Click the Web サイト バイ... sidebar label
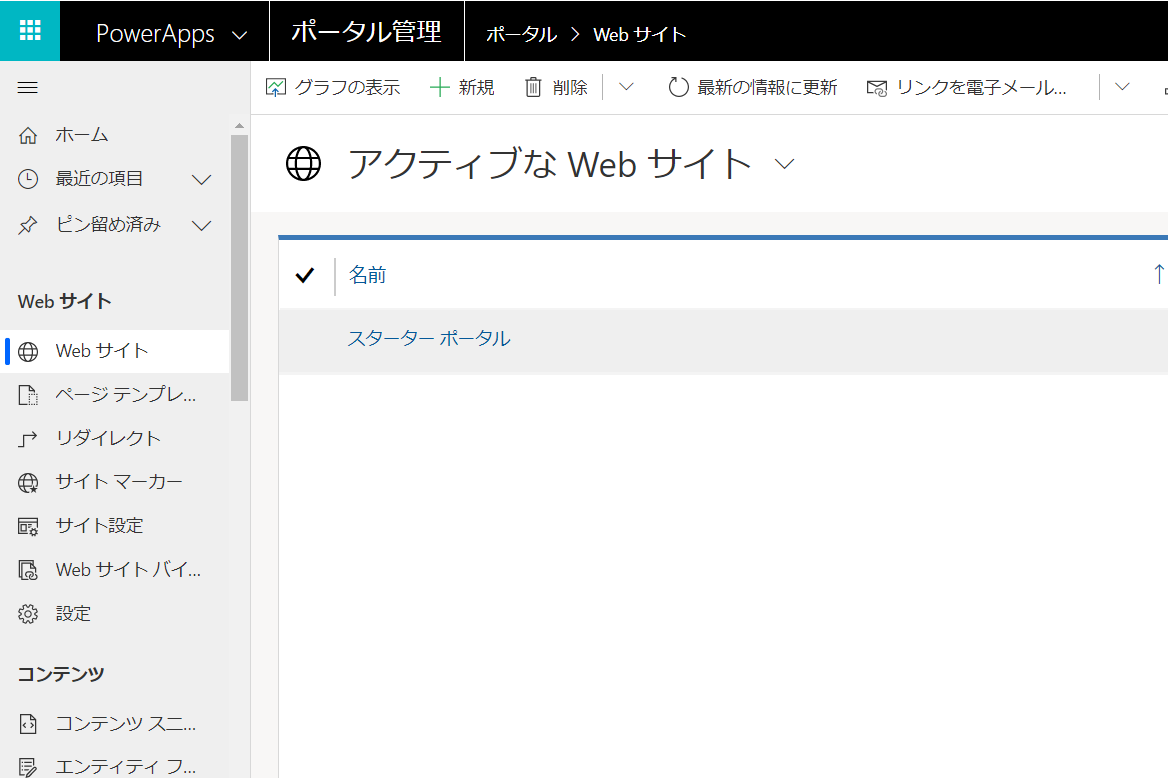This screenshot has height=778, width=1168. coord(128,570)
